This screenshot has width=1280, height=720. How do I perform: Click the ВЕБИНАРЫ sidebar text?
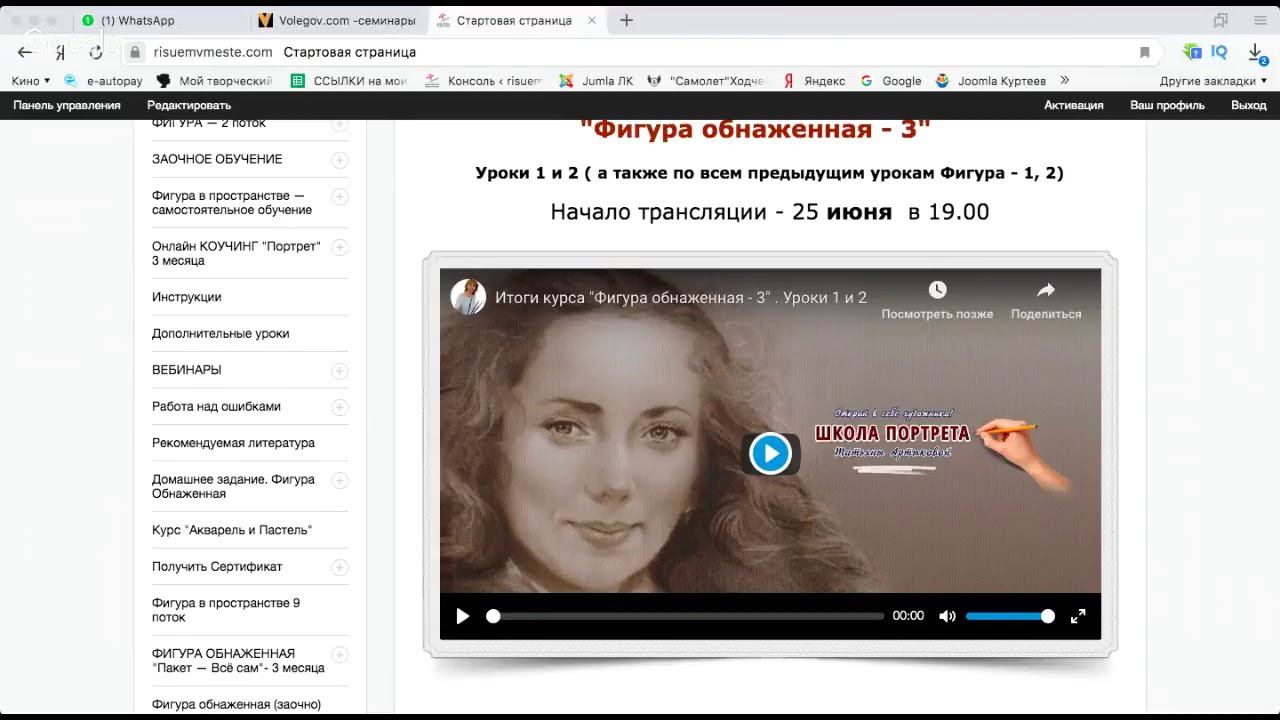[x=187, y=370]
